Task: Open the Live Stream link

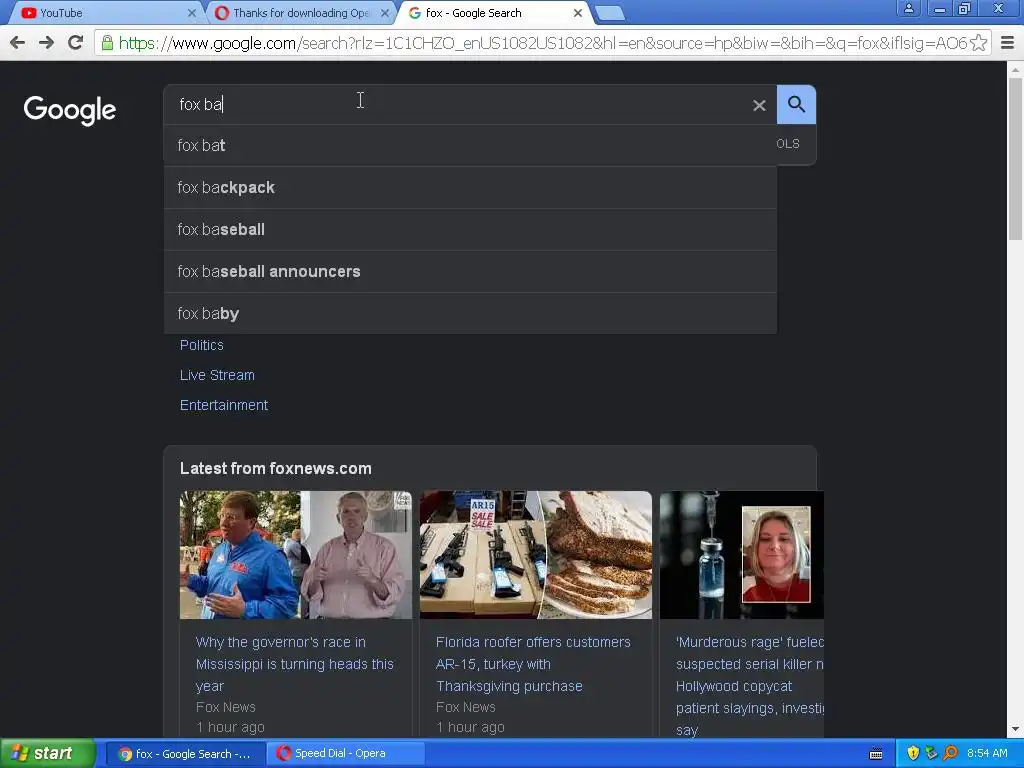Action: tap(217, 375)
